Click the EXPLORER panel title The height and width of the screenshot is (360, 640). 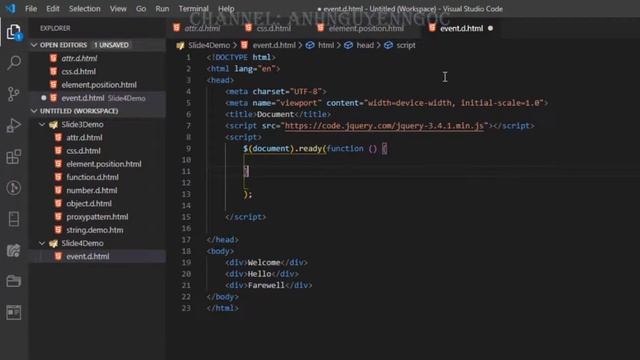[x=55, y=28]
